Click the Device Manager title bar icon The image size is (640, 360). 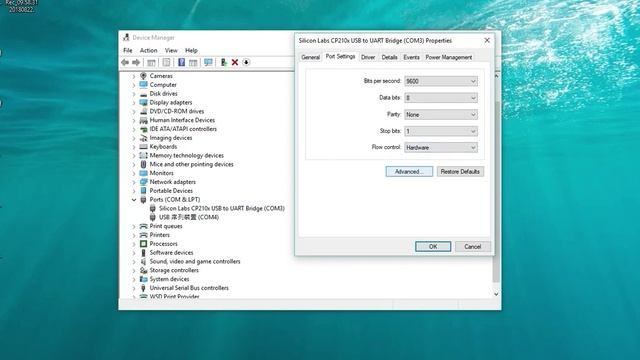coord(126,38)
